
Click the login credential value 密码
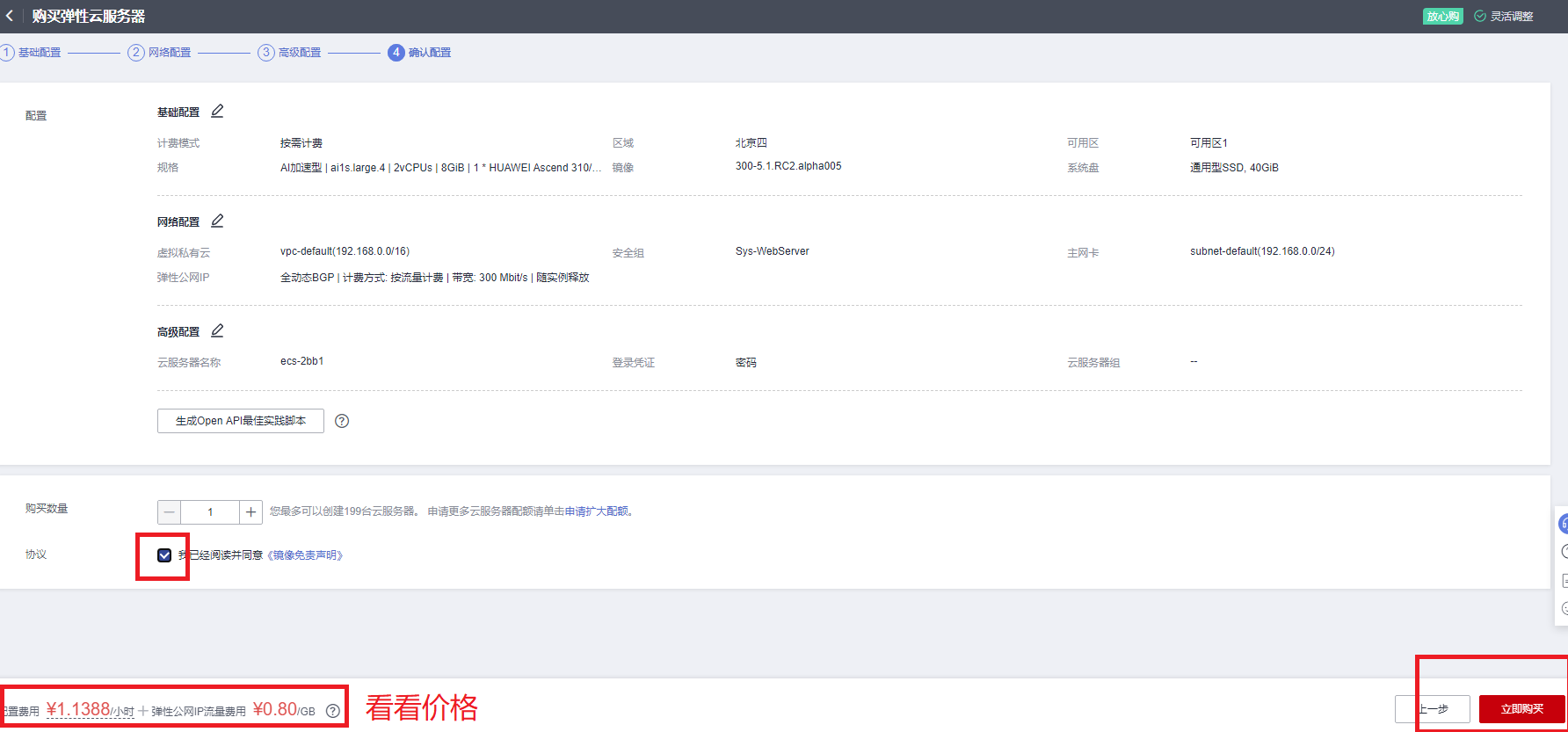point(746,363)
